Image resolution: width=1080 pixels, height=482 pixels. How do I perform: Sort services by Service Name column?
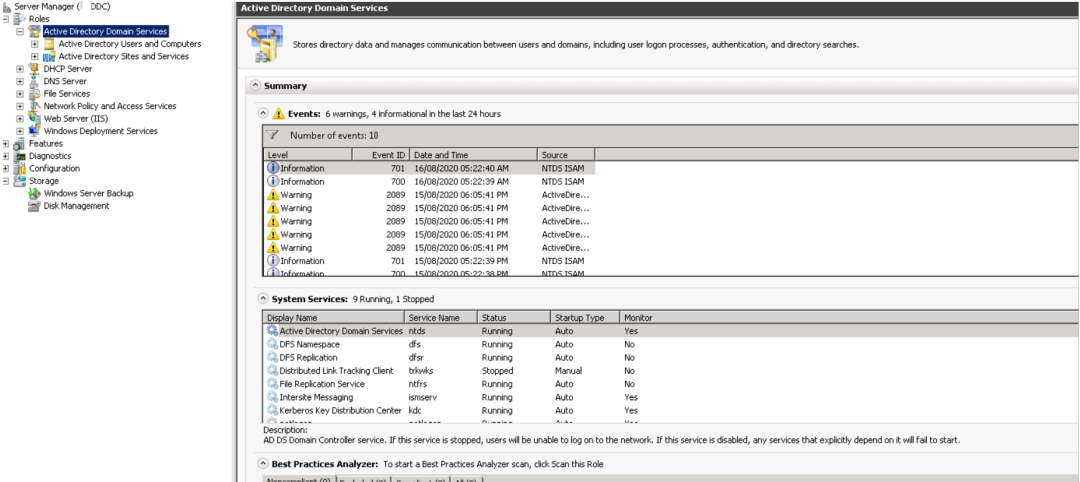[442, 317]
